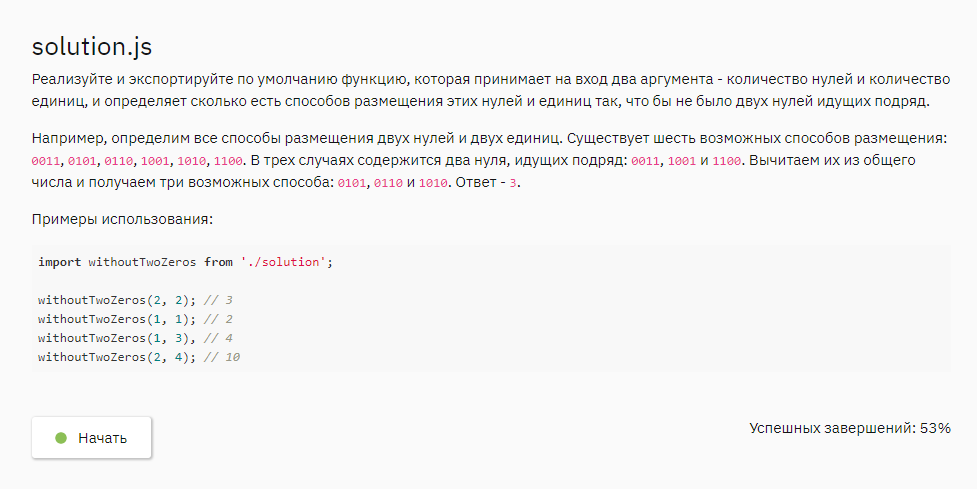The height and width of the screenshot is (489, 977).
Task: Click the word Реализуйте in the task description
Action: [73, 78]
